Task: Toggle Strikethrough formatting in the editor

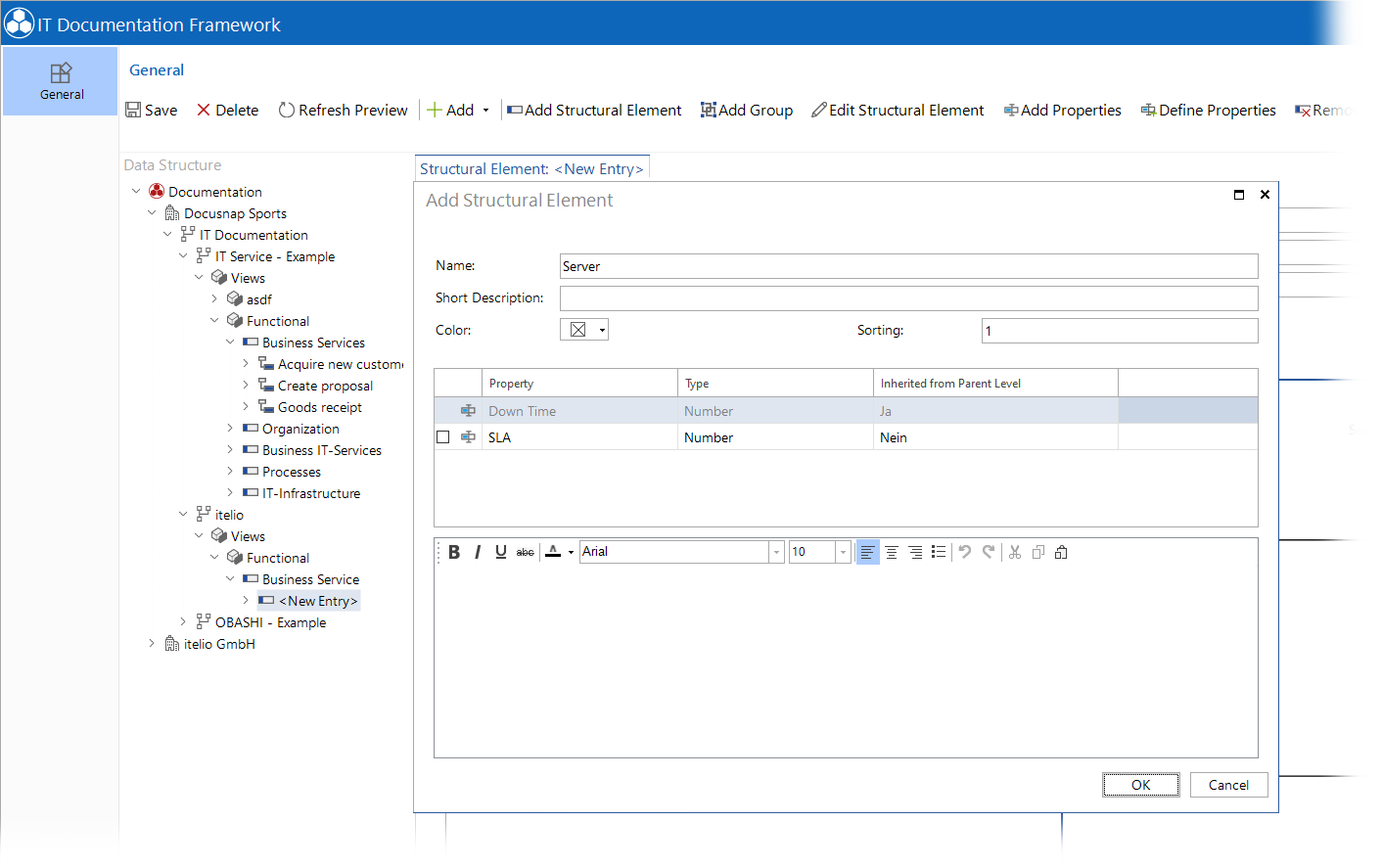Action: click(x=526, y=552)
